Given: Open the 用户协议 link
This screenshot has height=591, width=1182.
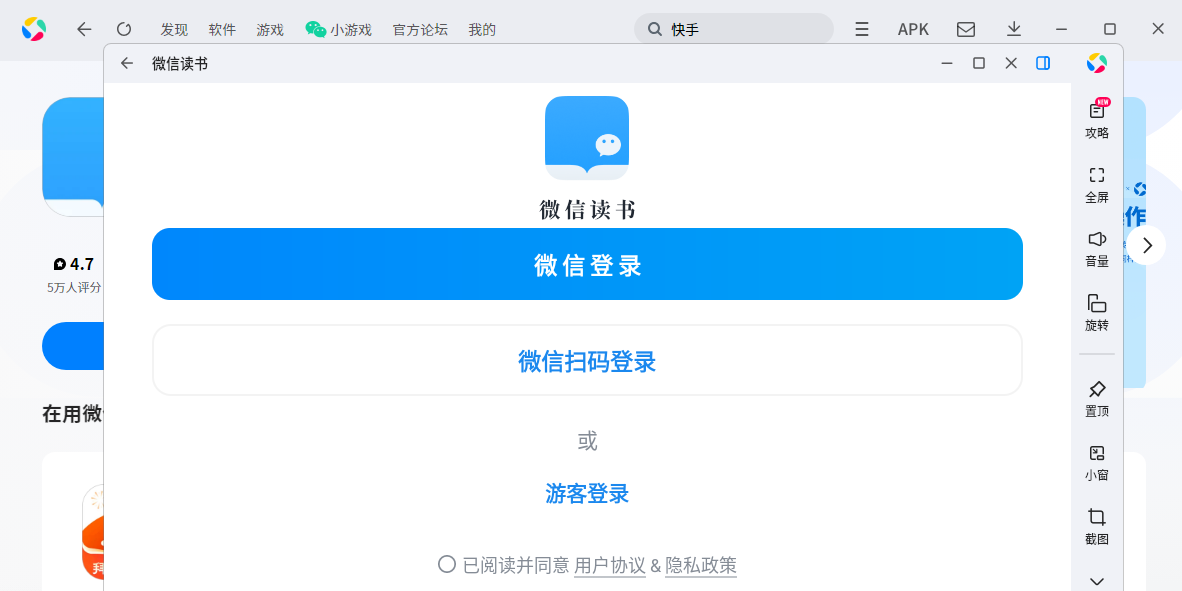Looking at the screenshot, I should [x=610, y=565].
